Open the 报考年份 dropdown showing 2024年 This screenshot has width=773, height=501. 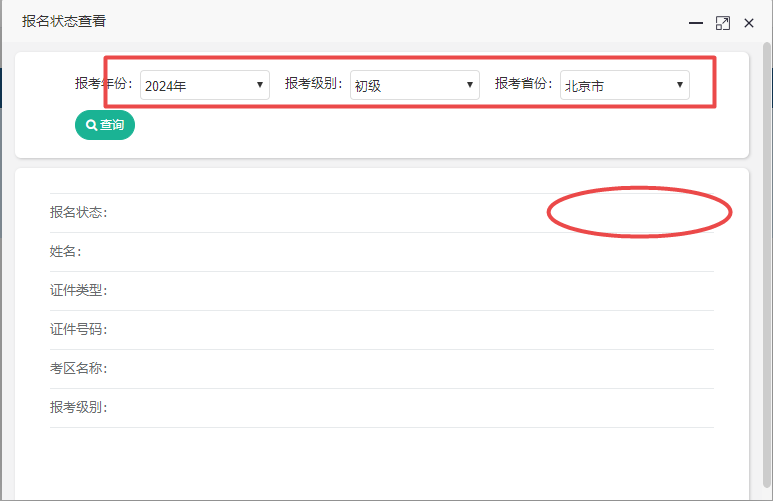[x=204, y=85]
